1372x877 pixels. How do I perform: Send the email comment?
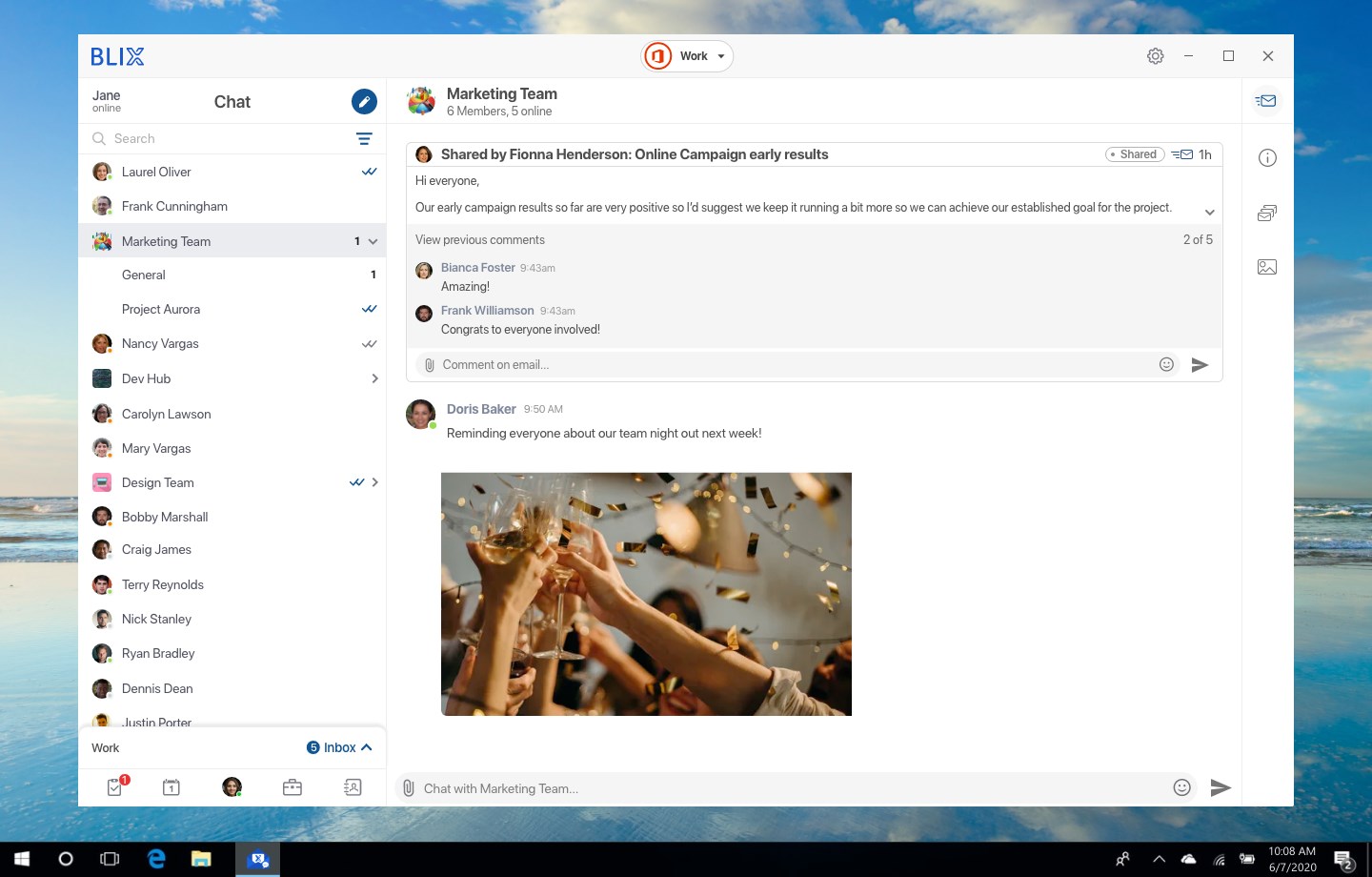click(1200, 365)
